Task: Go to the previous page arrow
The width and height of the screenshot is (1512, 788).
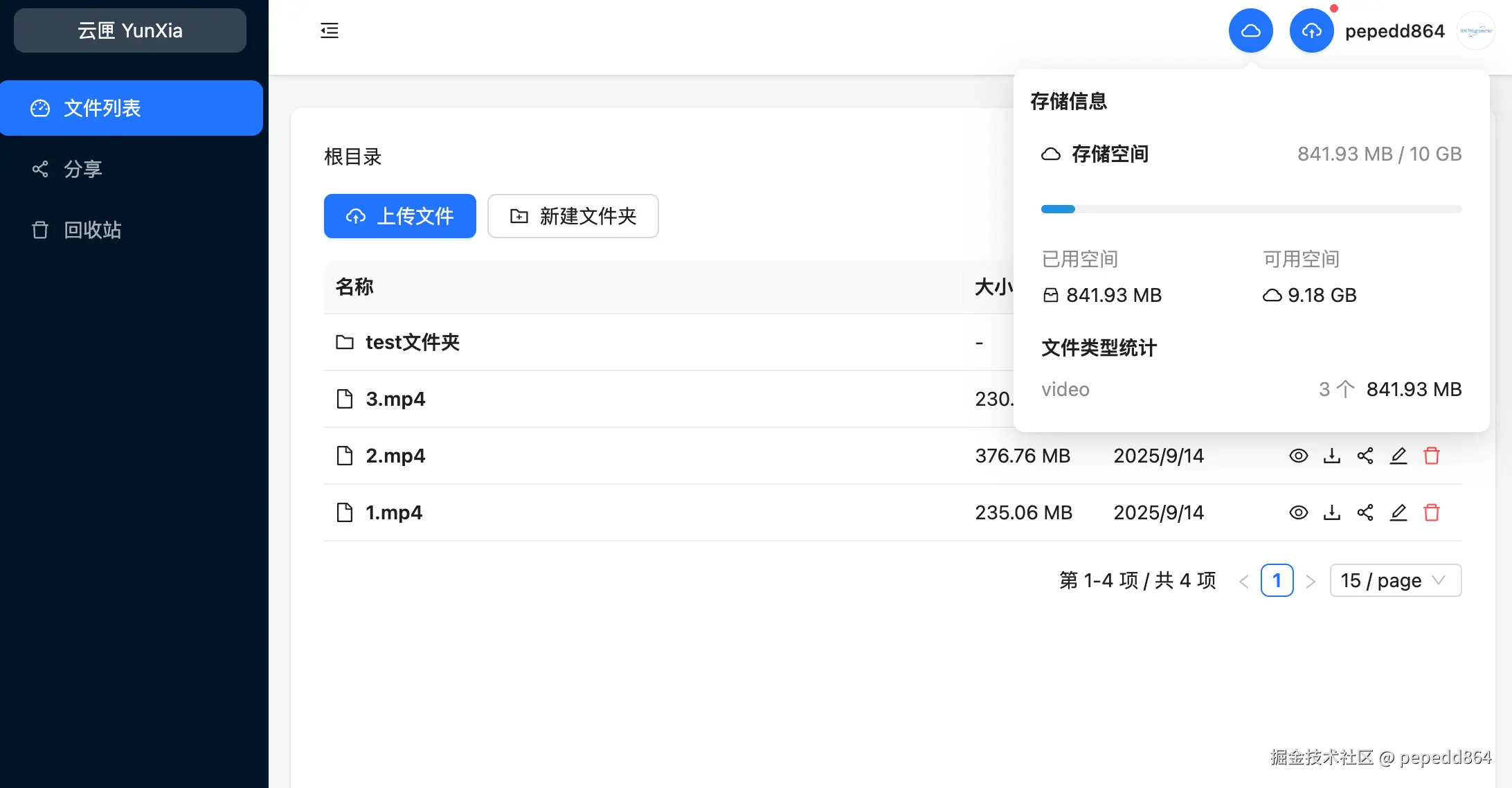Action: 1244,581
